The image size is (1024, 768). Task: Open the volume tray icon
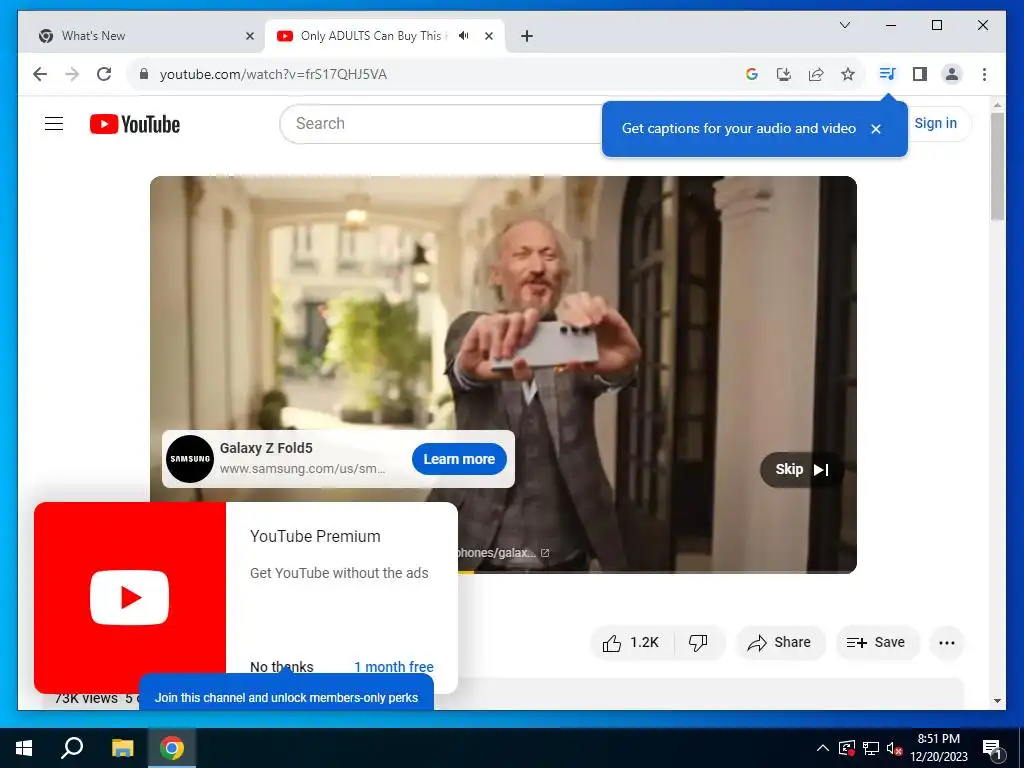click(x=894, y=748)
